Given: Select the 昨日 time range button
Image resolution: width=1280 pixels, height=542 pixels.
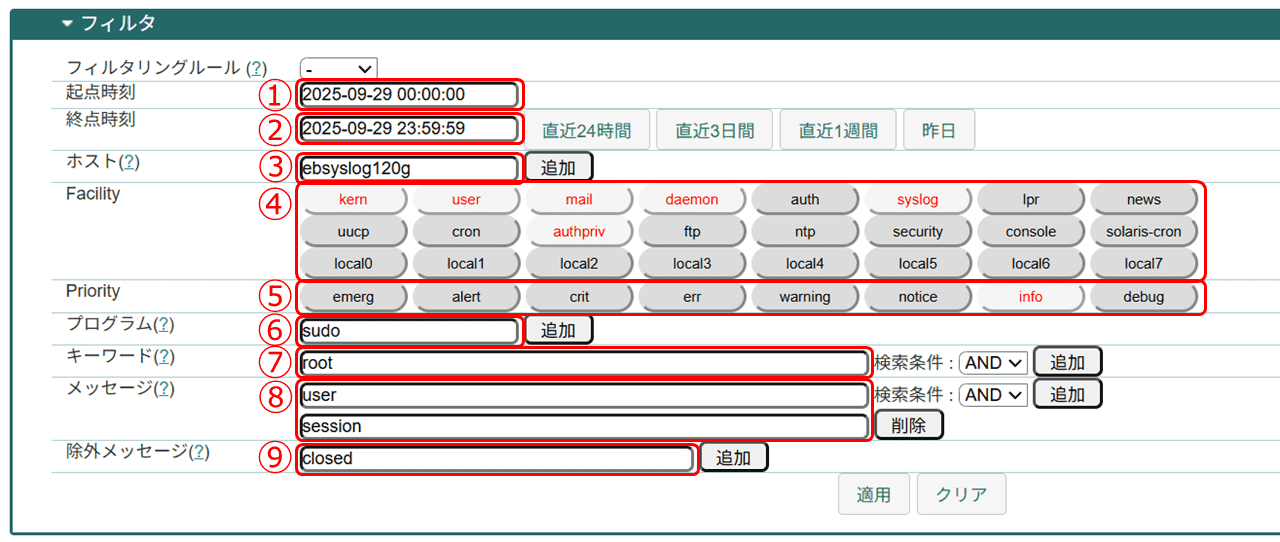Looking at the screenshot, I should [938, 130].
